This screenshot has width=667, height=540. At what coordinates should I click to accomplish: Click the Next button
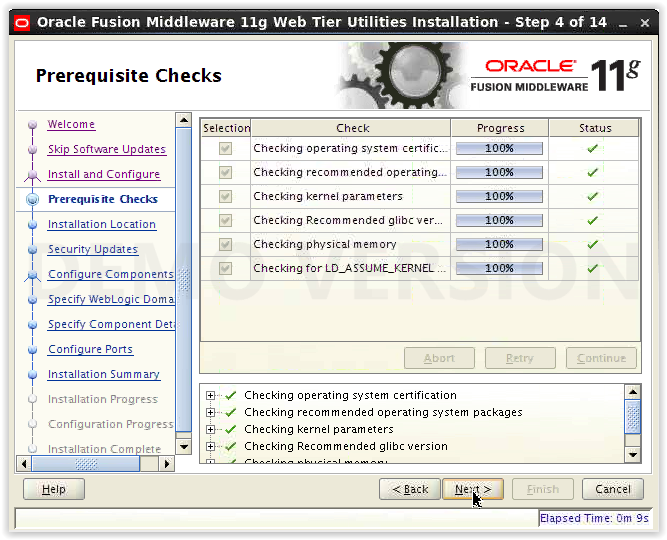pos(473,489)
